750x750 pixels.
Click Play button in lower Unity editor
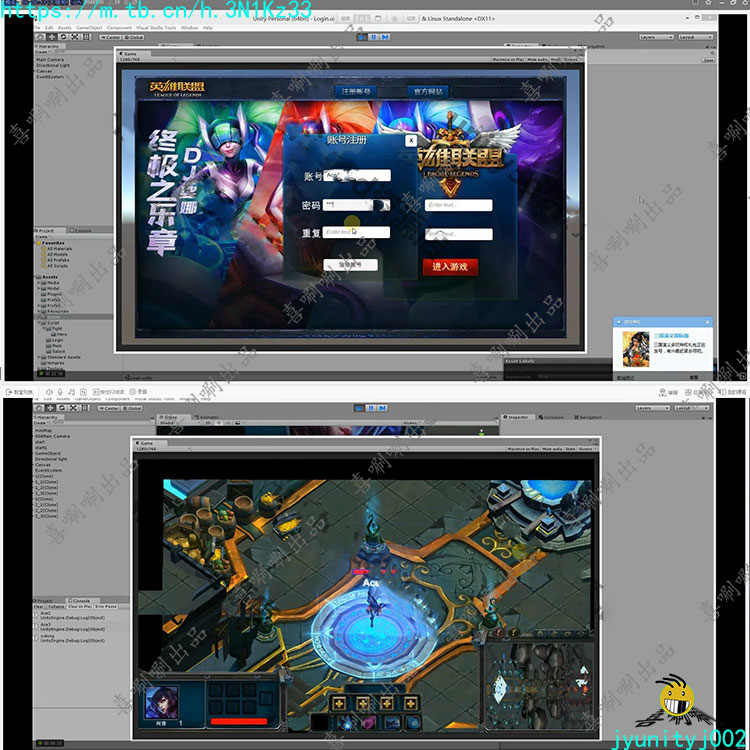(x=359, y=408)
